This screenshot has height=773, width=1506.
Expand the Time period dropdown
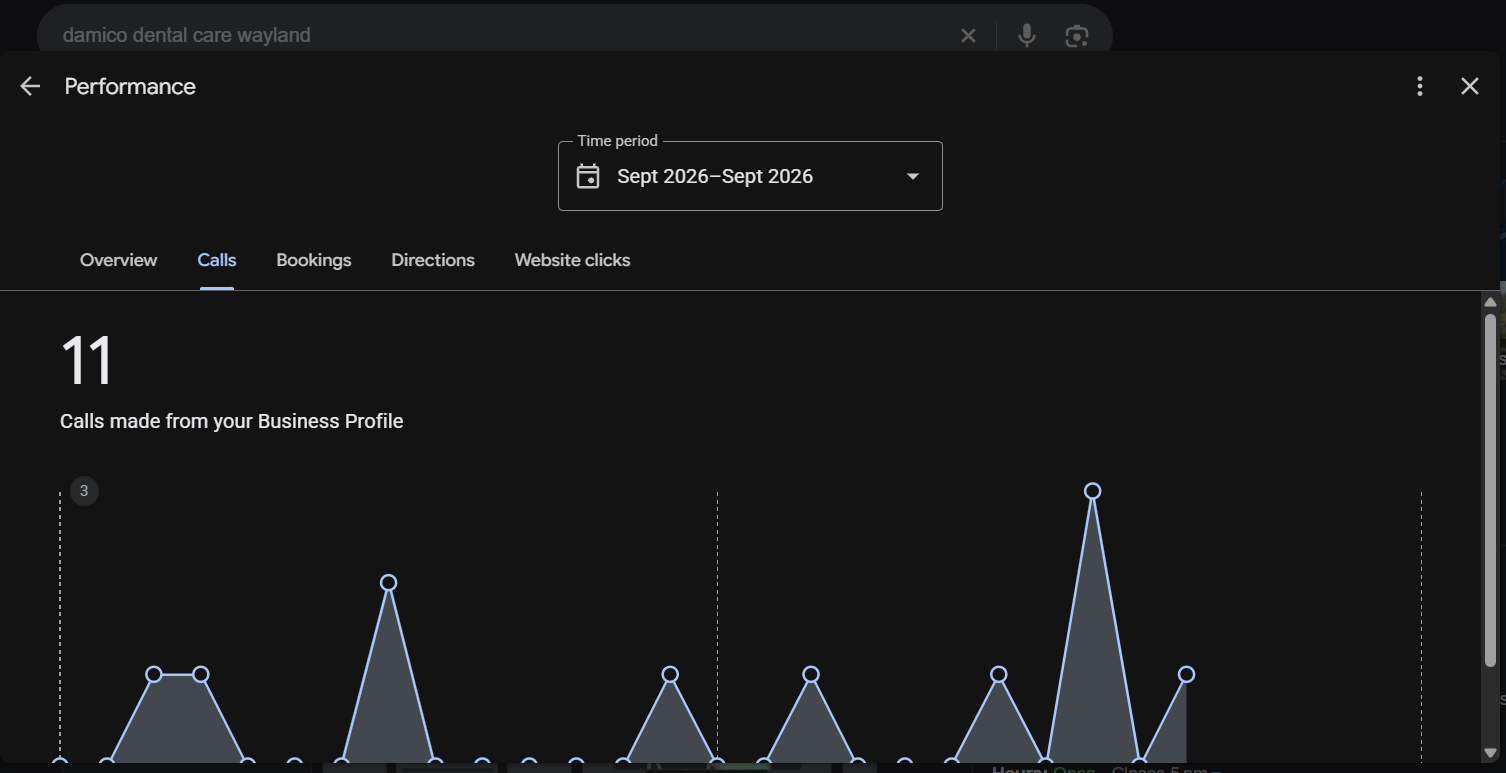[x=750, y=176]
